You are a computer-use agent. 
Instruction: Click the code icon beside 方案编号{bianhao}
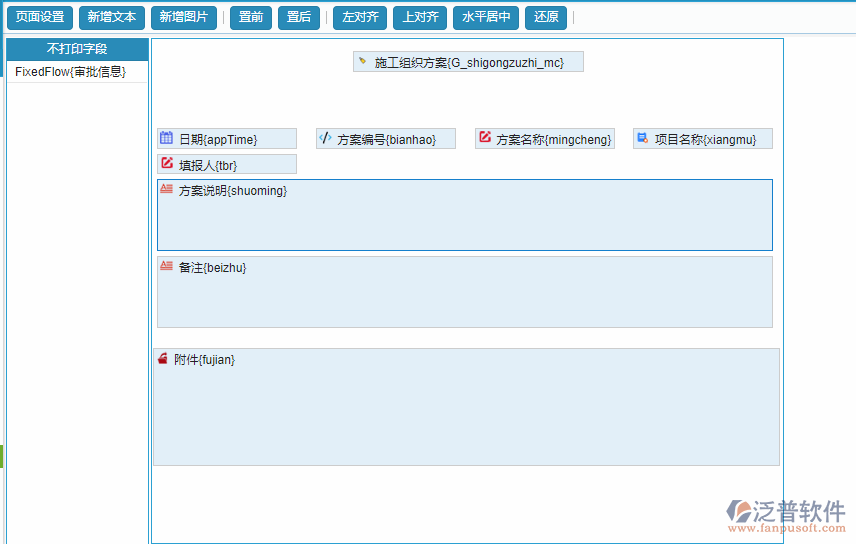coord(325,138)
